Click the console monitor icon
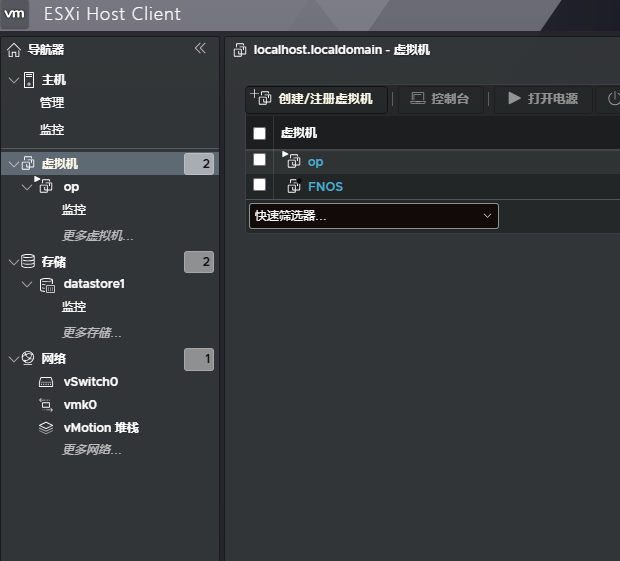Viewport: 620px width, 561px height. (418, 98)
